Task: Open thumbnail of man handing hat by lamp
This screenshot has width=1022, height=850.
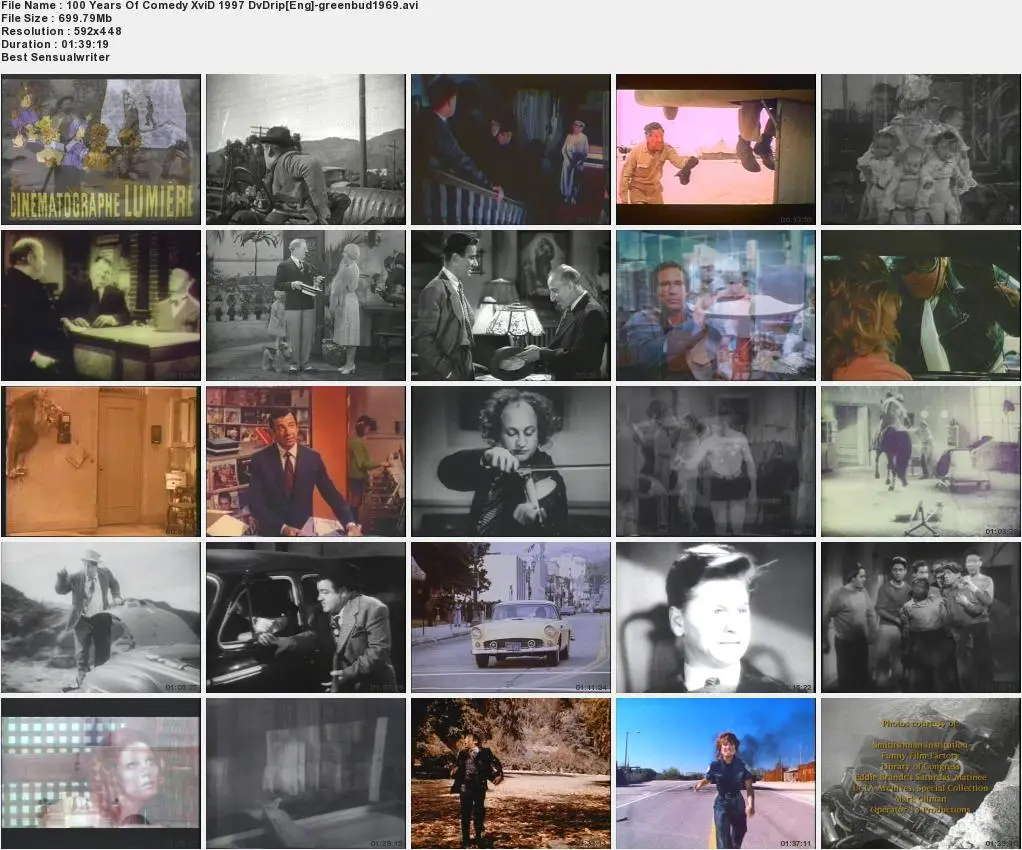Action: pyautogui.click(x=511, y=305)
